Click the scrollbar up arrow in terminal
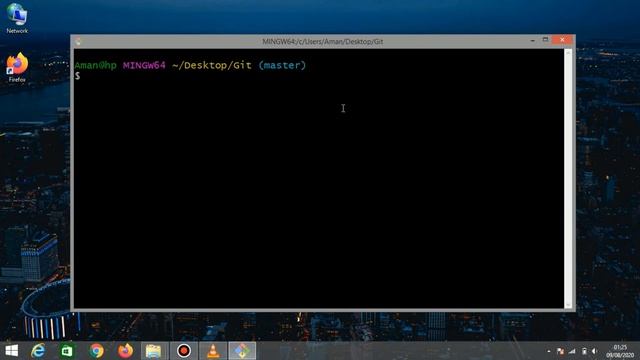Screen dimensions: 640x360 (568, 52)
